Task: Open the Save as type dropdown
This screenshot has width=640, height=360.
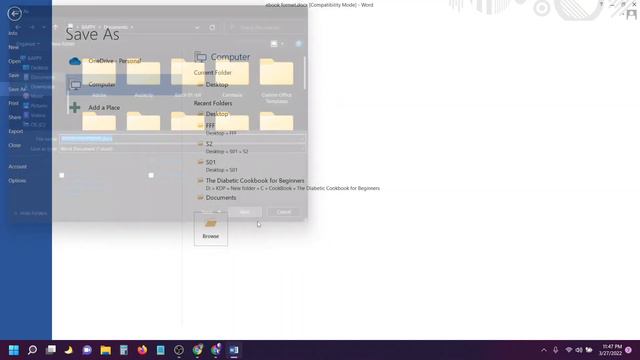Action: pyautogui.click(x=182, y=149)
